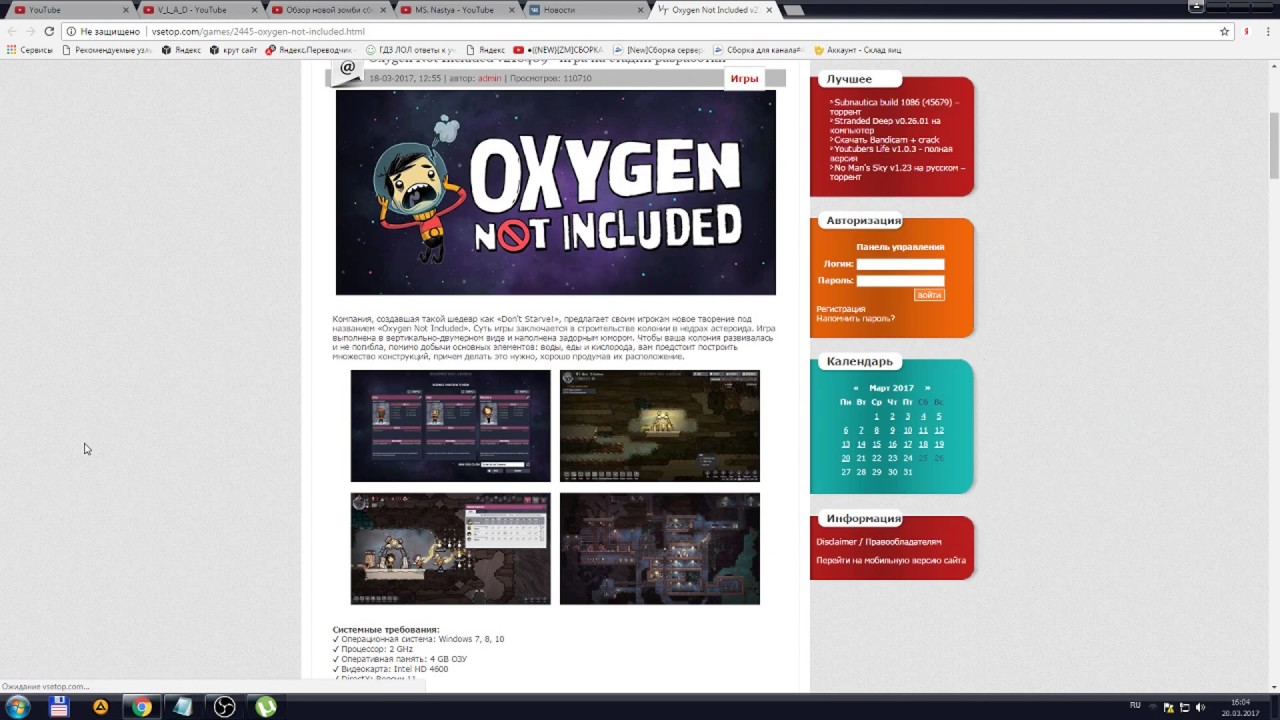Select March 15 in the calendar
This screenshot has height=720, width=1280.
[x=876, y=444]
